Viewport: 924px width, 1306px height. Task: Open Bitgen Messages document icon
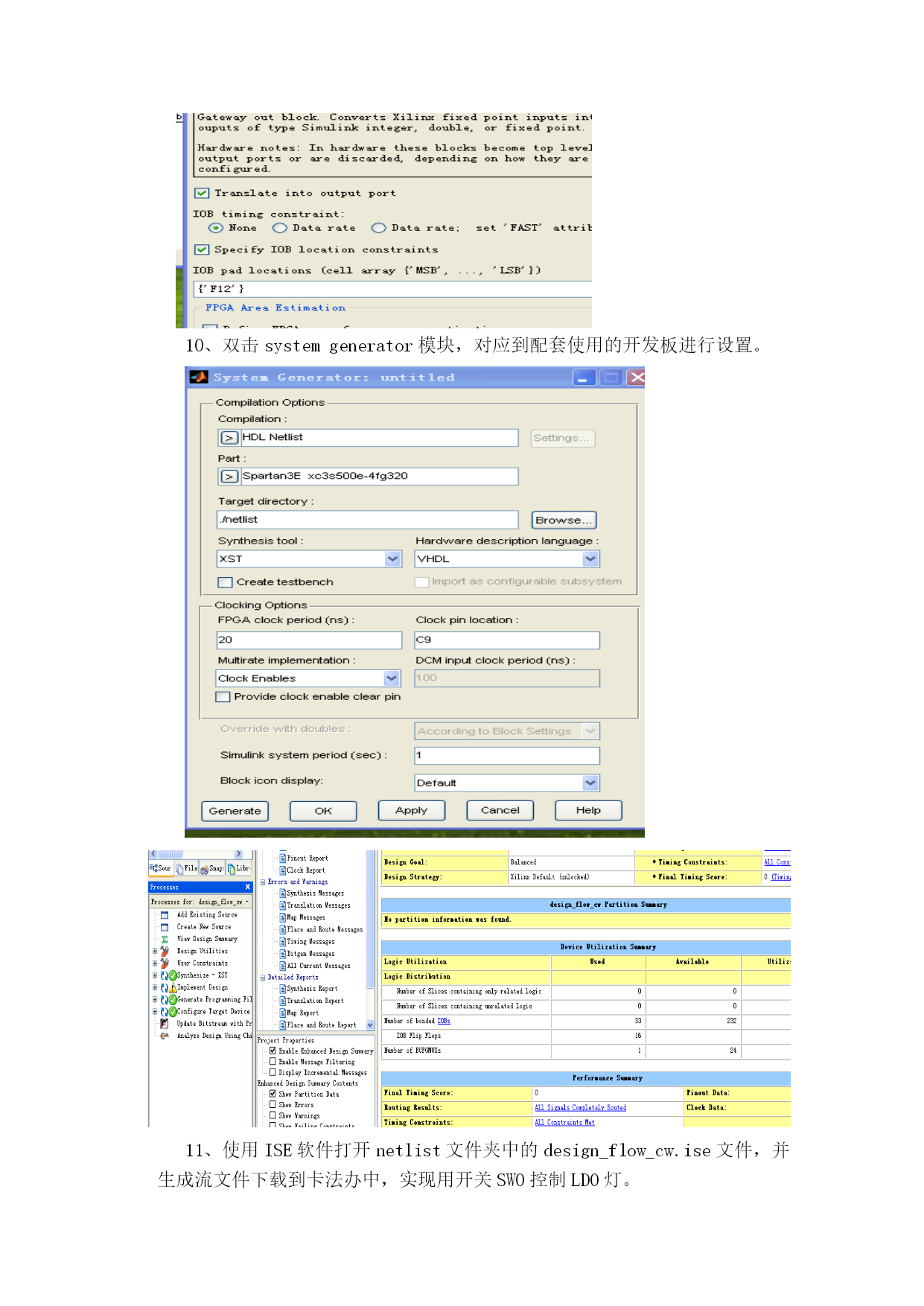click(x=283, y=953)
